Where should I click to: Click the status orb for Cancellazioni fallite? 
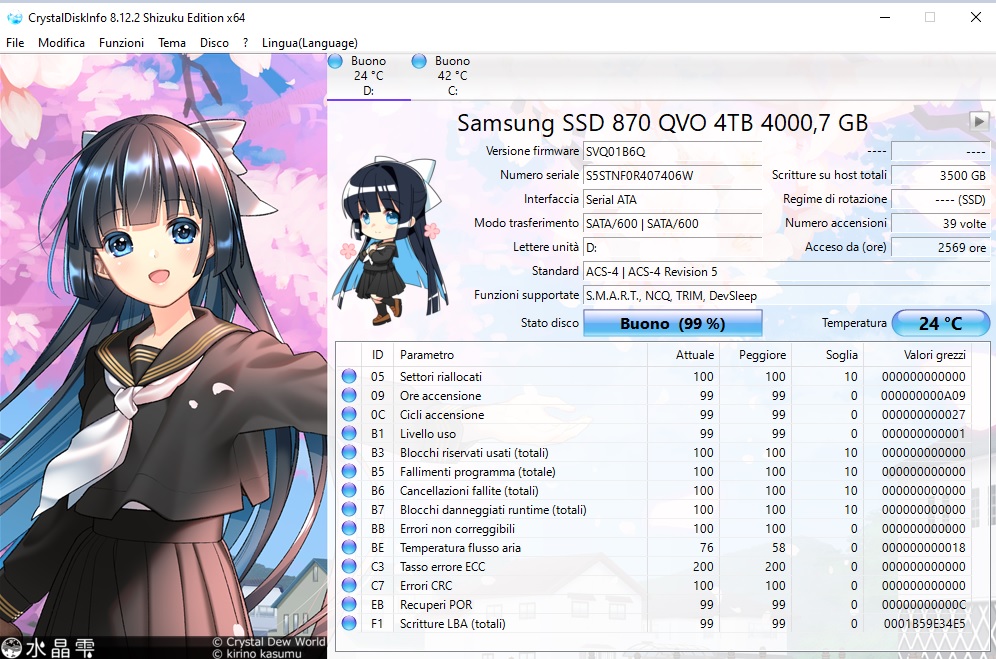349,491
